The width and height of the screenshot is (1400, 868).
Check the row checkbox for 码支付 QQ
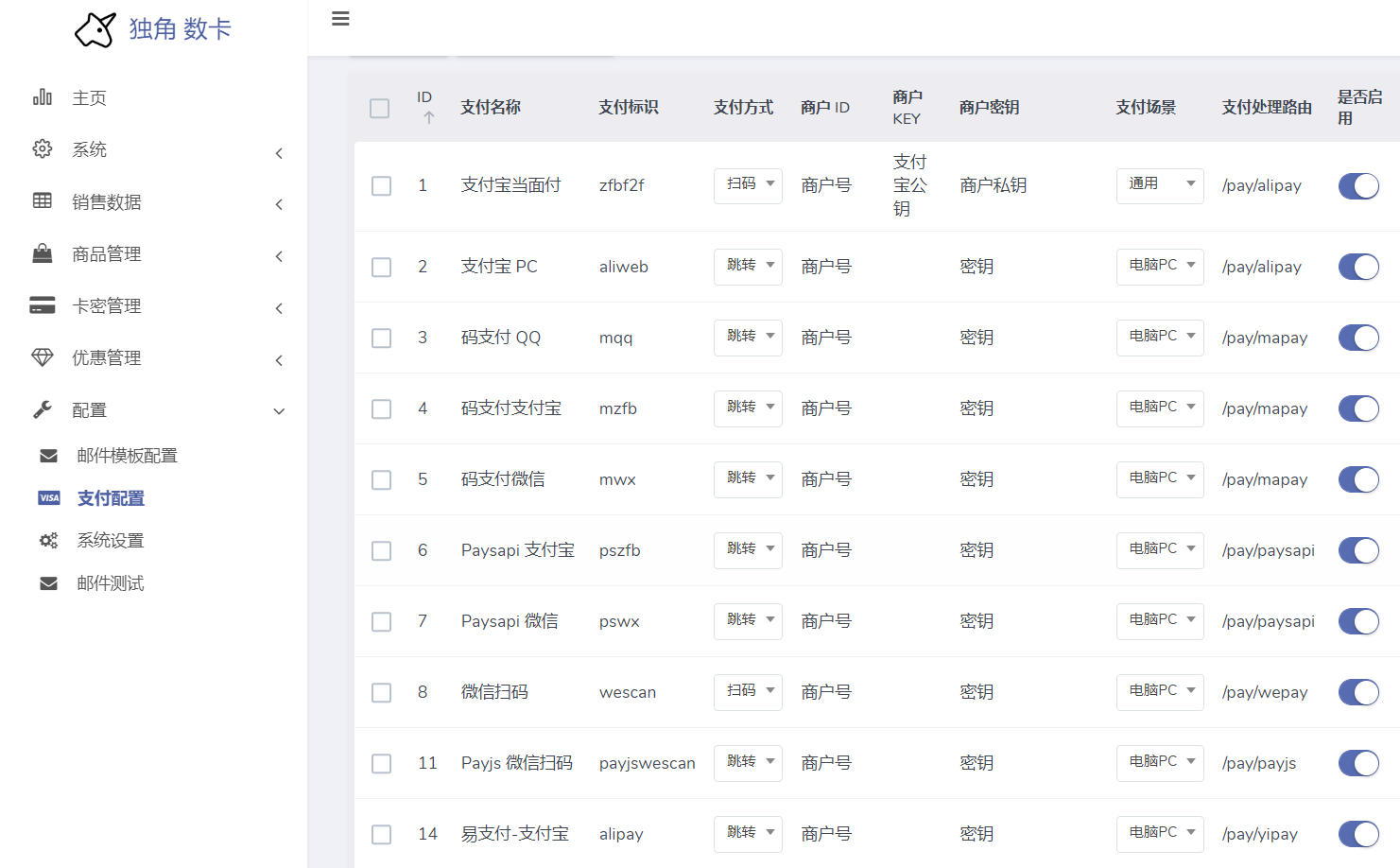point(381,338)
